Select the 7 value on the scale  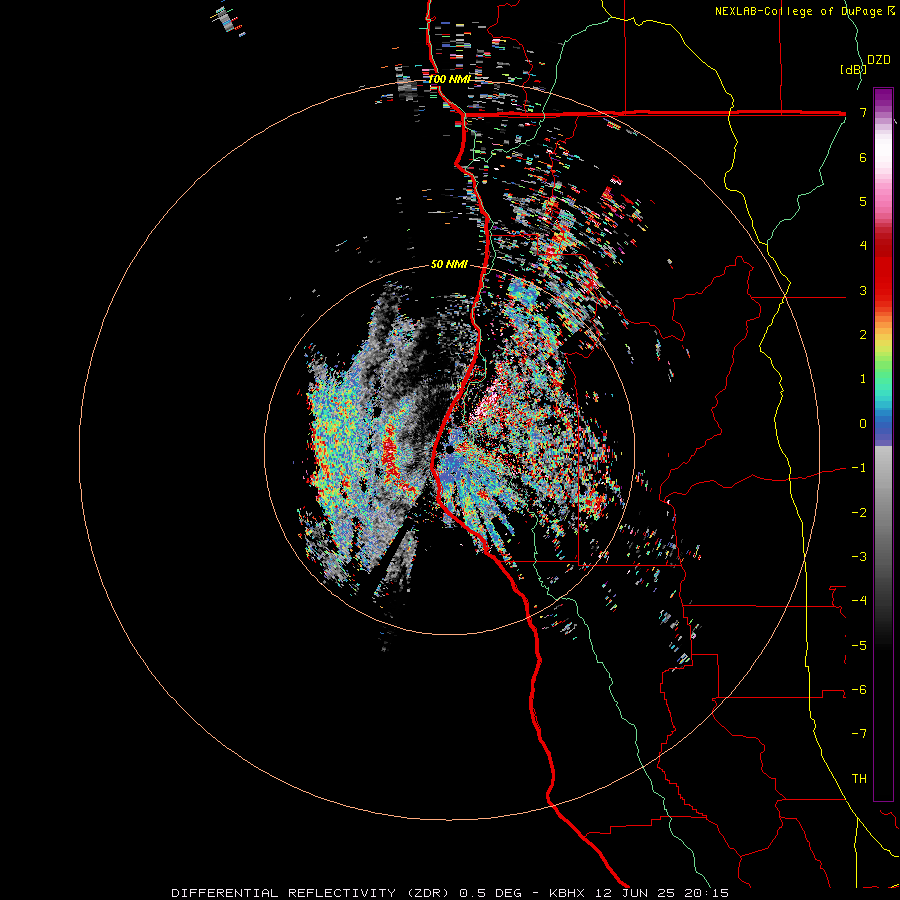coord(863,112)
